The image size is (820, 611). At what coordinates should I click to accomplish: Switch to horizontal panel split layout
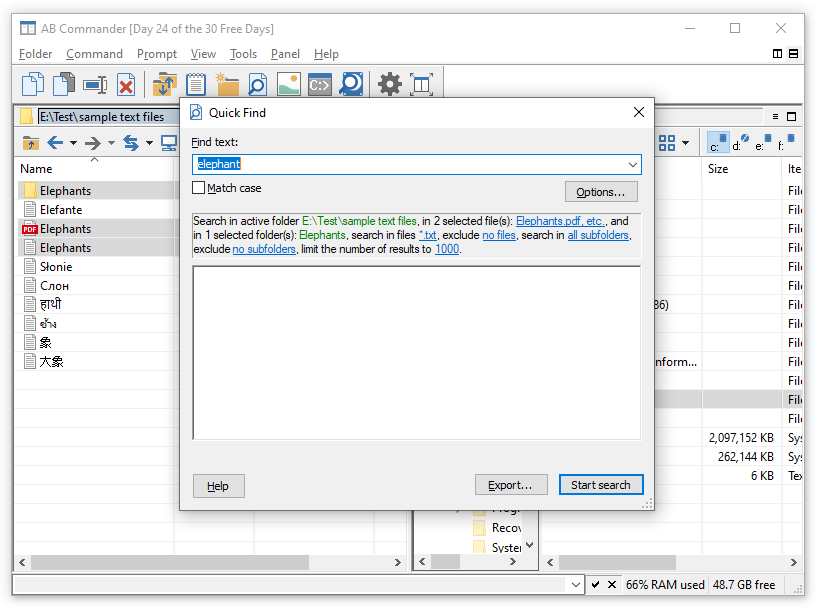pyautogui.click(x=793, y=53)
